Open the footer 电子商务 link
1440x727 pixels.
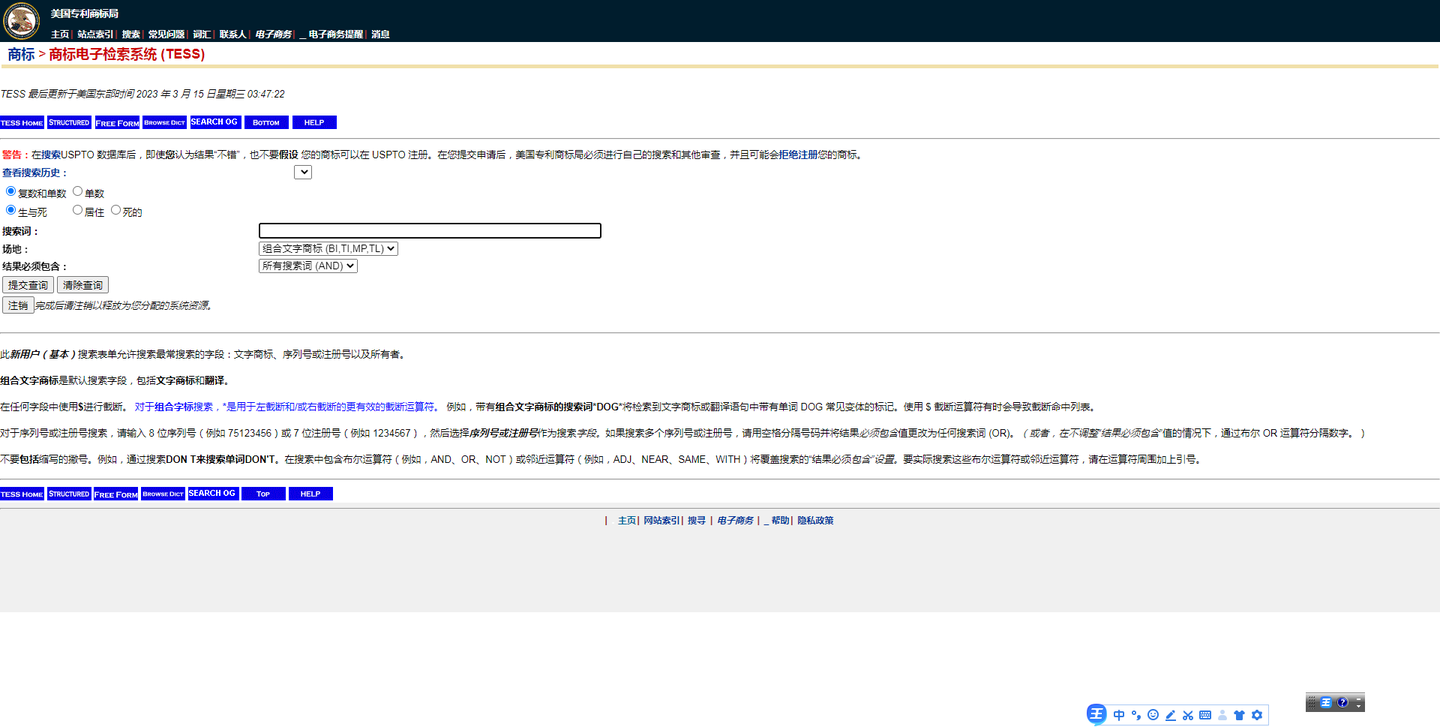click(735, 521)
